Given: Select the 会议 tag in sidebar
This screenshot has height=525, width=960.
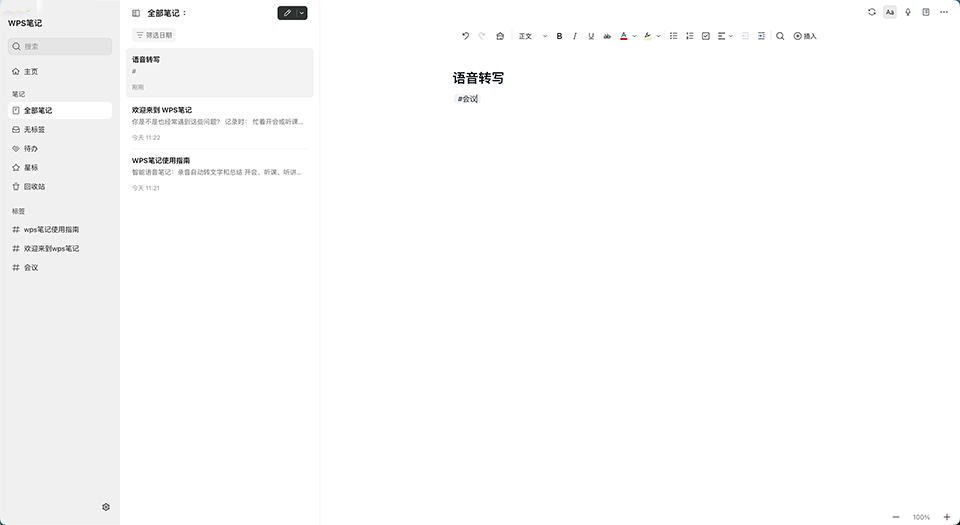Looking at the screenshot, I should point(32,267).
